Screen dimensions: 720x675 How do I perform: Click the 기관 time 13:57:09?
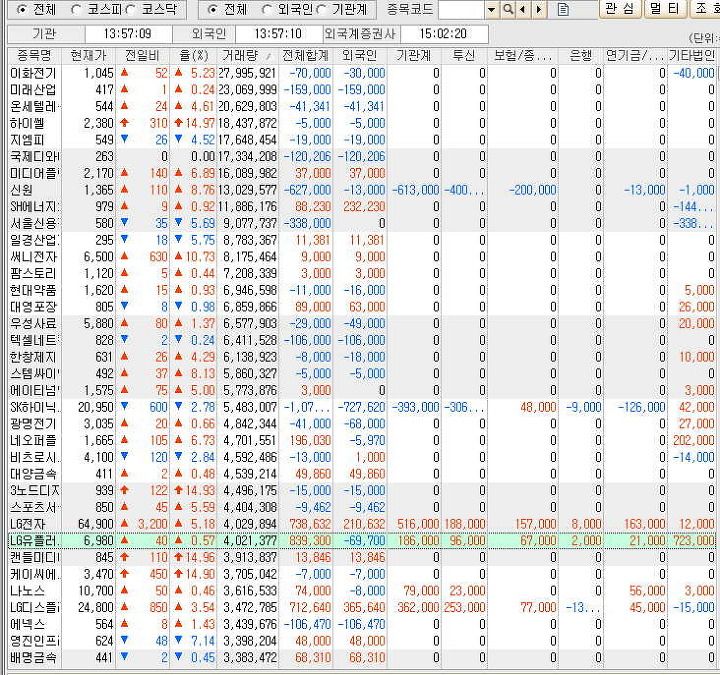tap(128, 34)
